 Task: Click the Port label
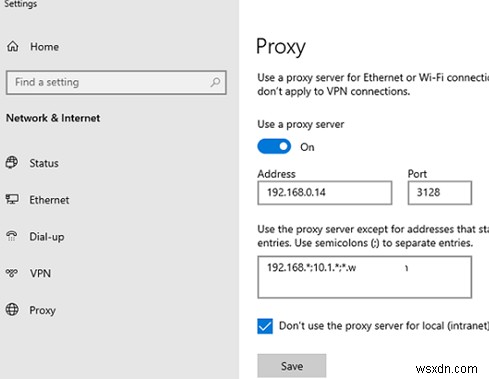(417, 174)
